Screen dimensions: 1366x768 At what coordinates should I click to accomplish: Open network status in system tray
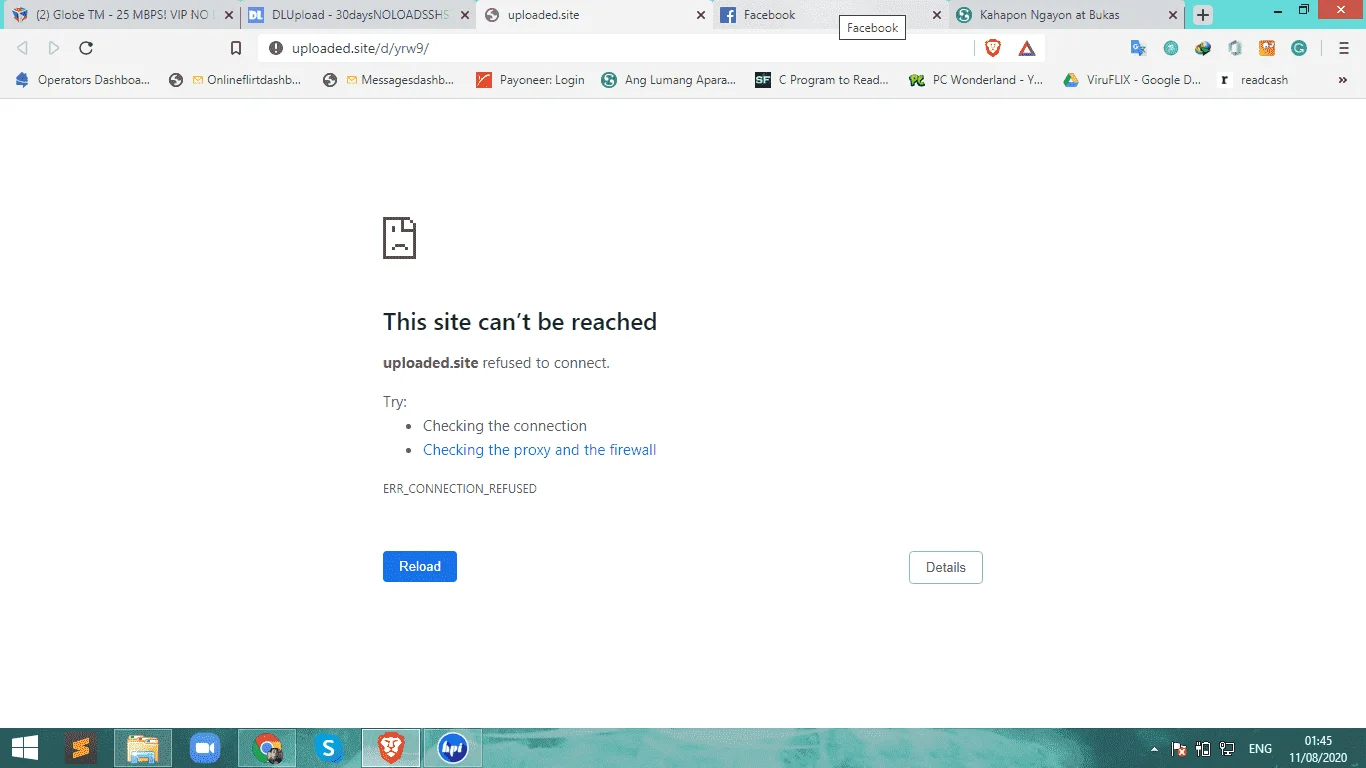[1228, 749]
